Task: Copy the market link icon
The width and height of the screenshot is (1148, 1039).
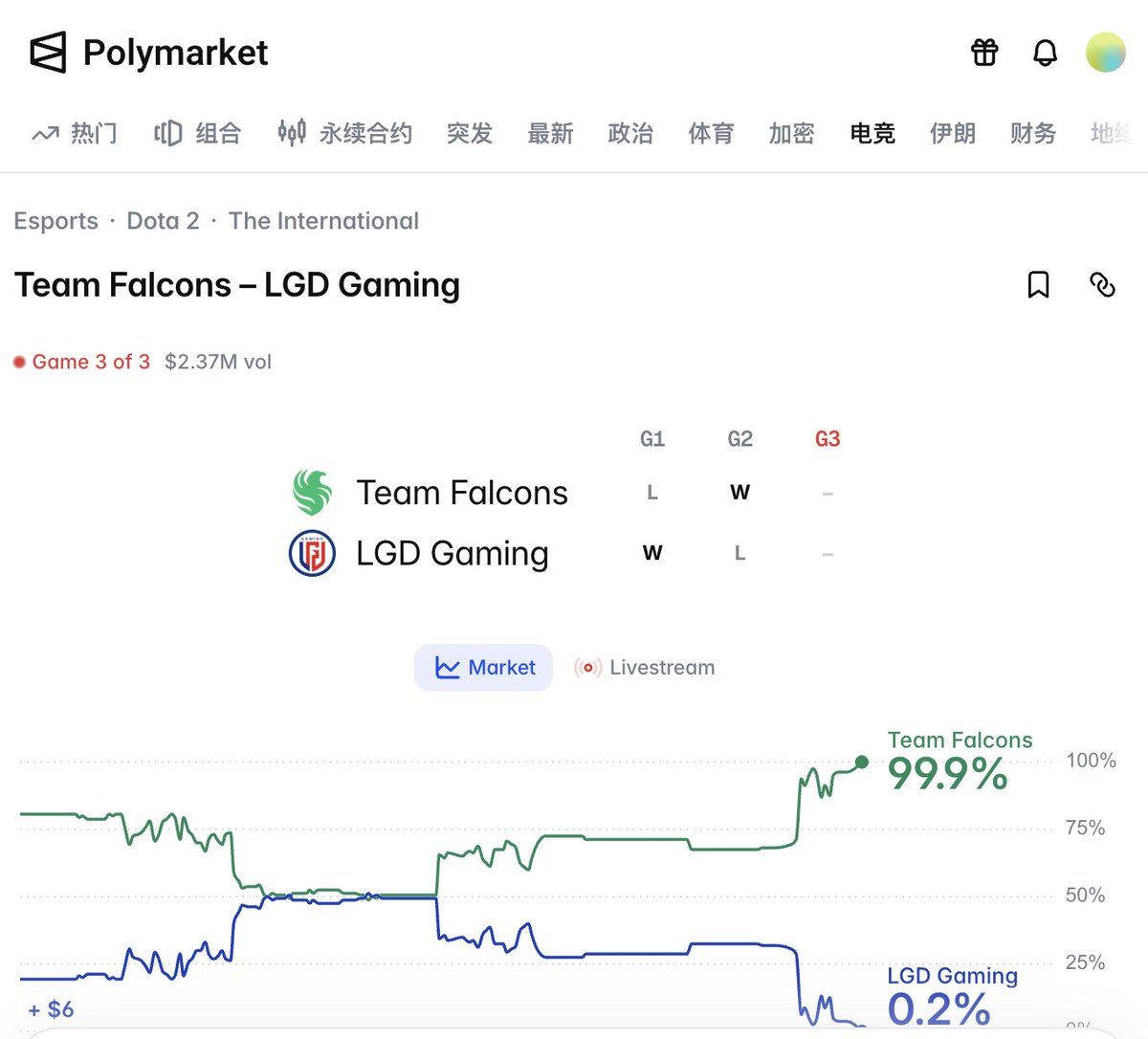Action: (x=1102, y=285)
